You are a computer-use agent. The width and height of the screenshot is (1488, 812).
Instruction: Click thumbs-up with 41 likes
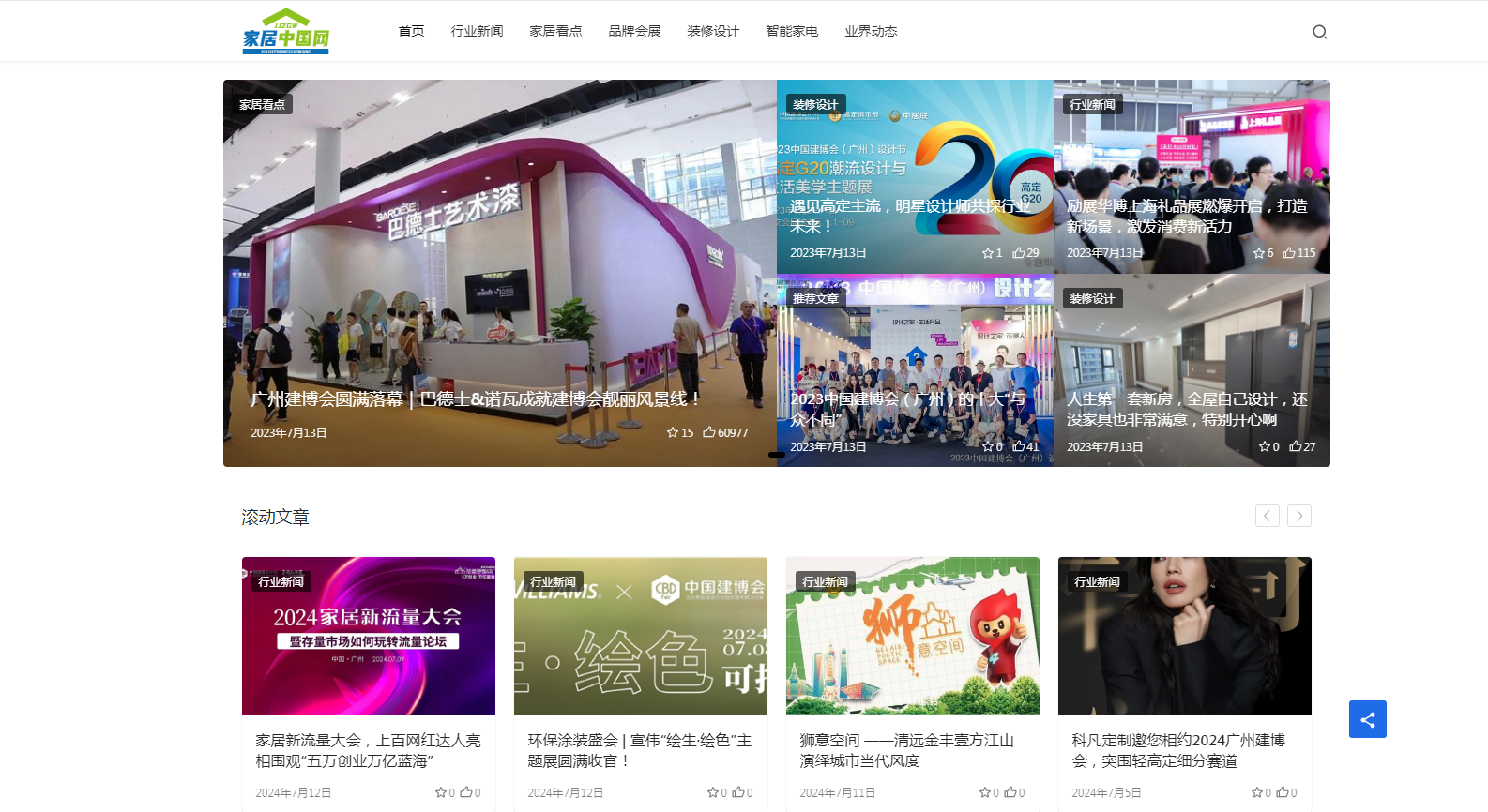click(1019, 446)
